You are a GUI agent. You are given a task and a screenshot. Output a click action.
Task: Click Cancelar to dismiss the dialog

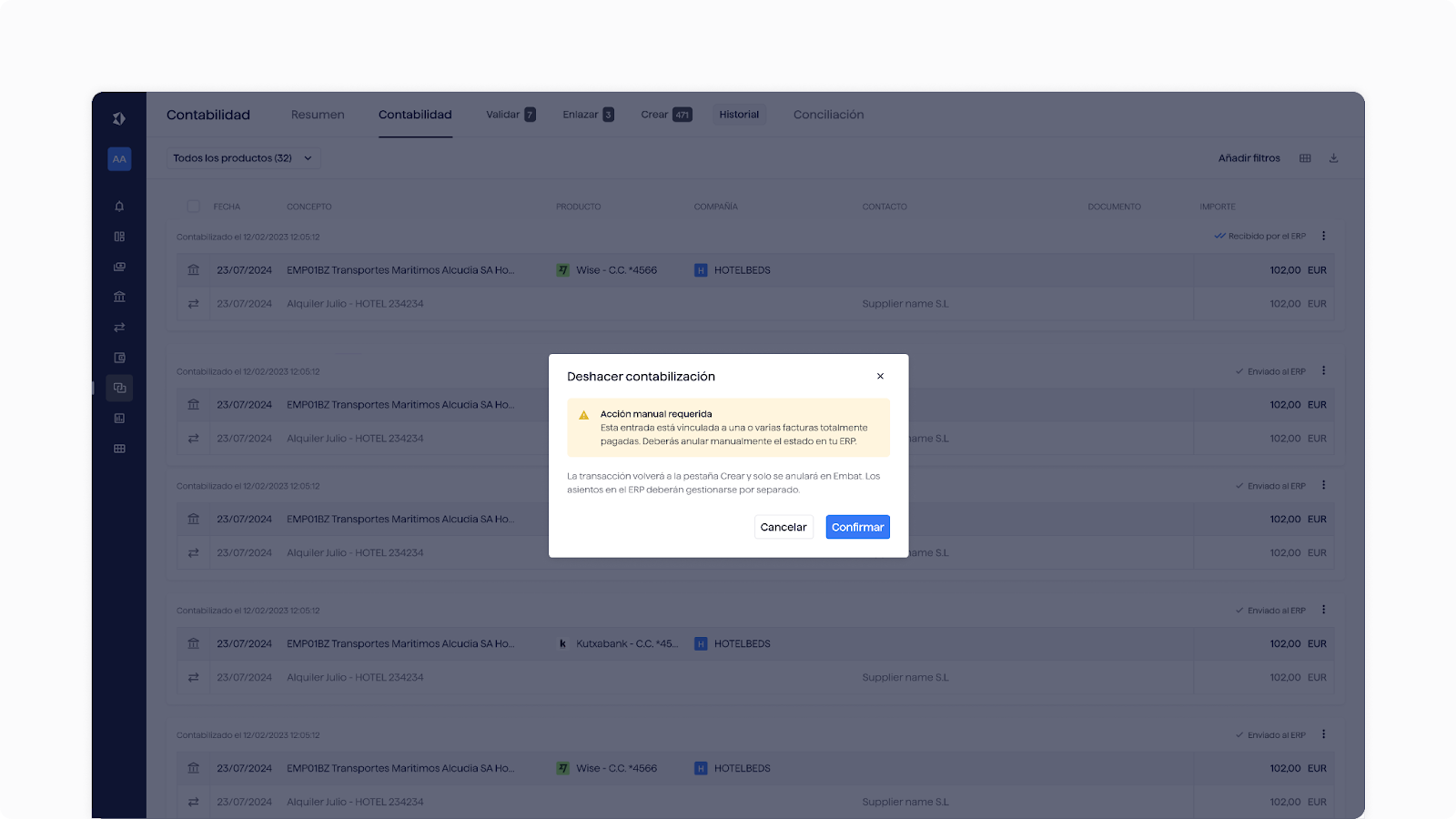coord(783,527)
